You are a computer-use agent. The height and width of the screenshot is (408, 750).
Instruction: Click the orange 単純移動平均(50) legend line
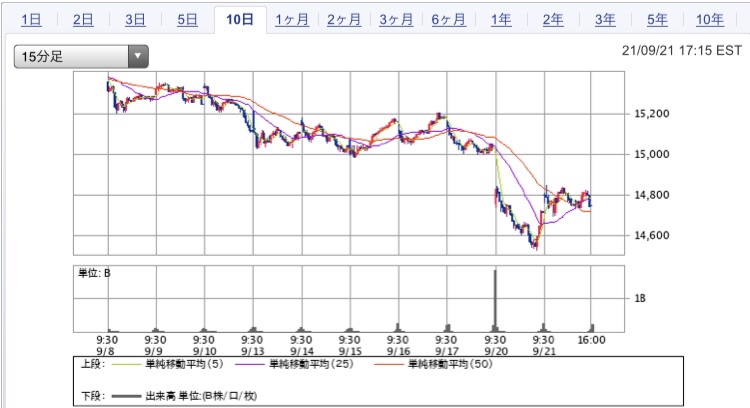pyautogui.click(x=388, y=365)
